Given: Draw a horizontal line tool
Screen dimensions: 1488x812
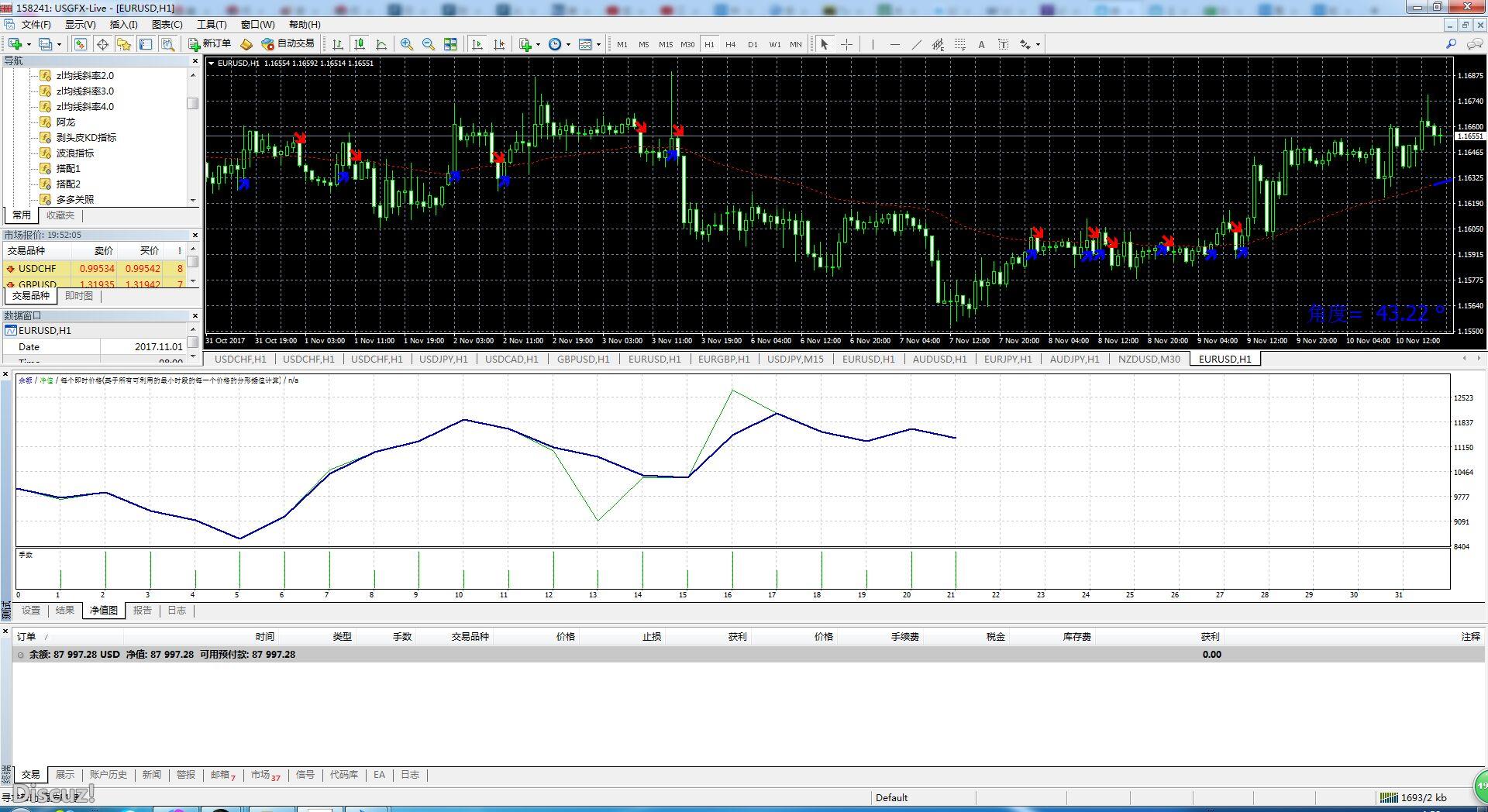Looking at the screenshot, I should coord(895,44).
